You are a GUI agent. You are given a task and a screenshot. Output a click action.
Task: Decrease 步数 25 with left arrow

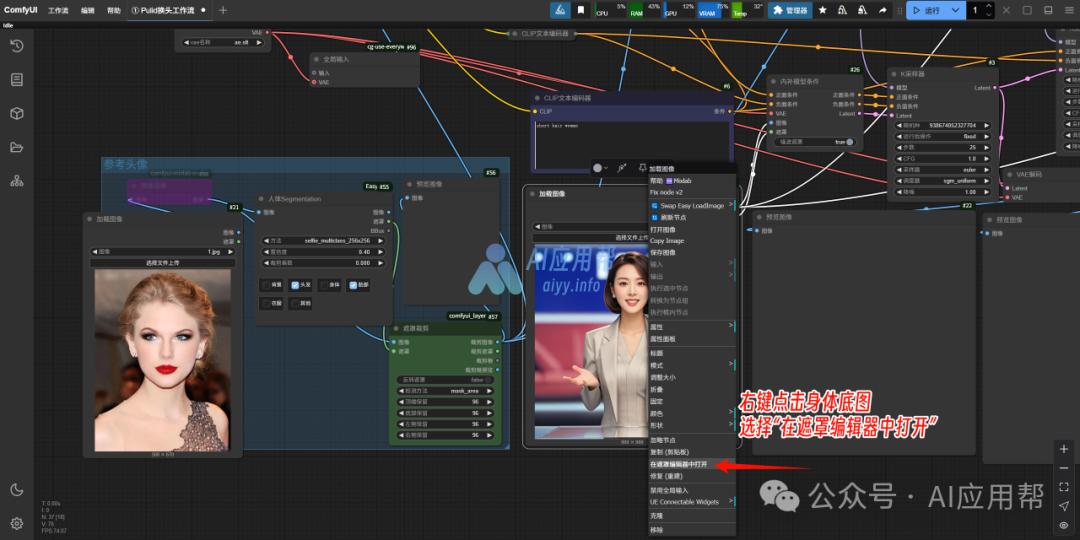point(899,147)
